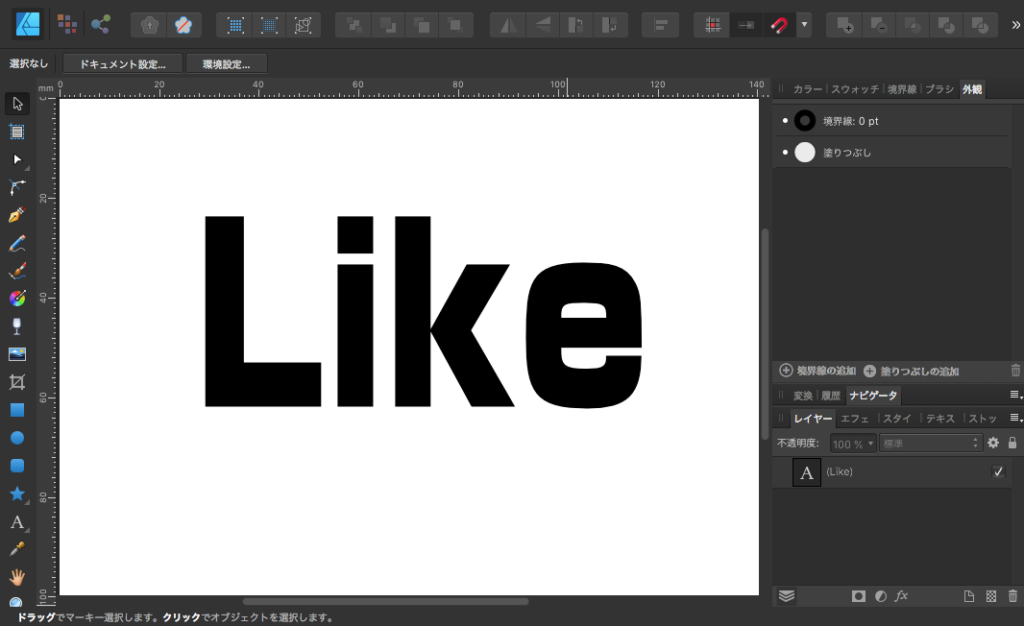1024x626 pixels.
Task: Click the ドキュメント設定... button
Action: coord(122,64)
